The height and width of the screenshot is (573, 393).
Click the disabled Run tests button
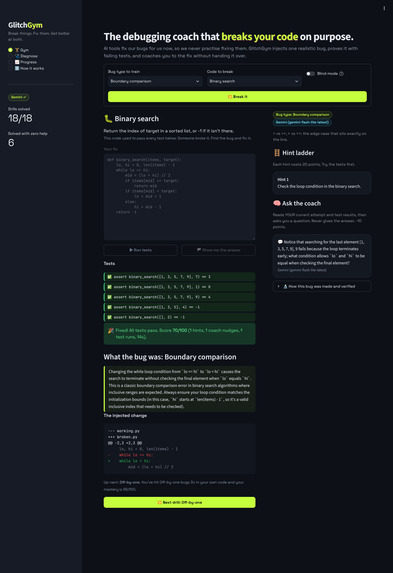[140, 250]
